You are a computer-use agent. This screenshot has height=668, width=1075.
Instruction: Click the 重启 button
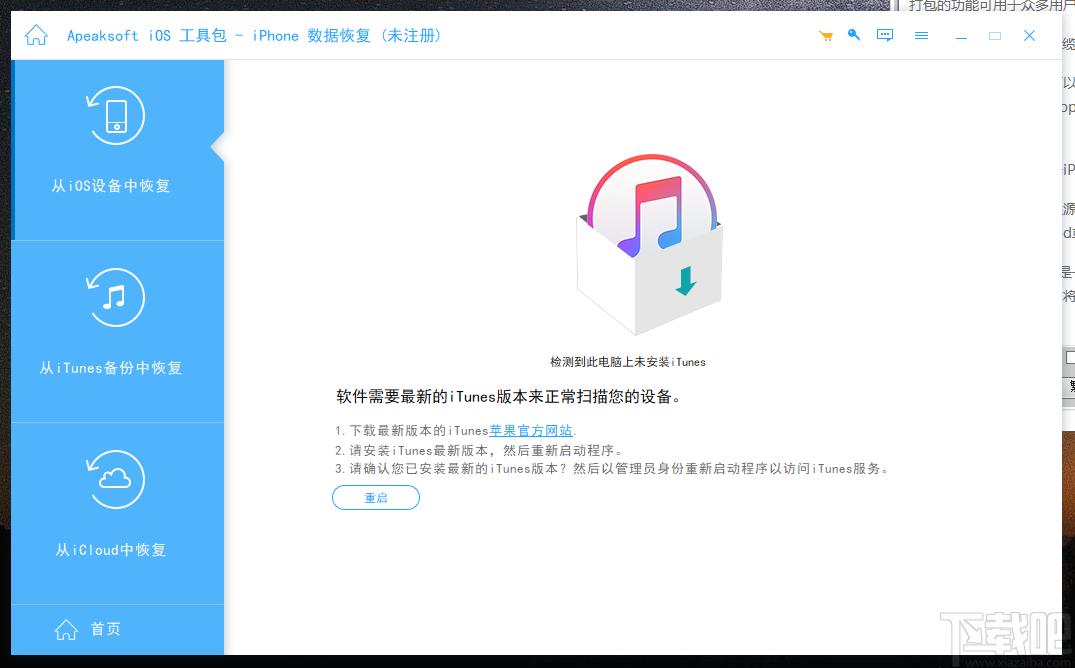[376, 498]
